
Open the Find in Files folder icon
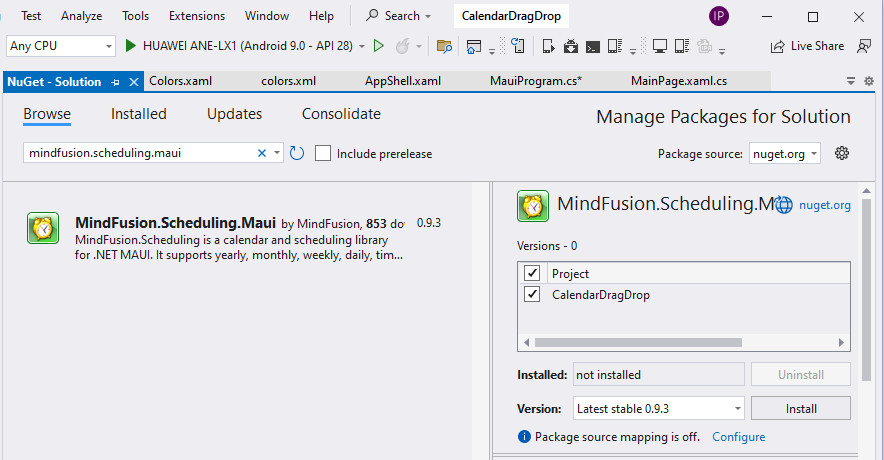(444, 46)
